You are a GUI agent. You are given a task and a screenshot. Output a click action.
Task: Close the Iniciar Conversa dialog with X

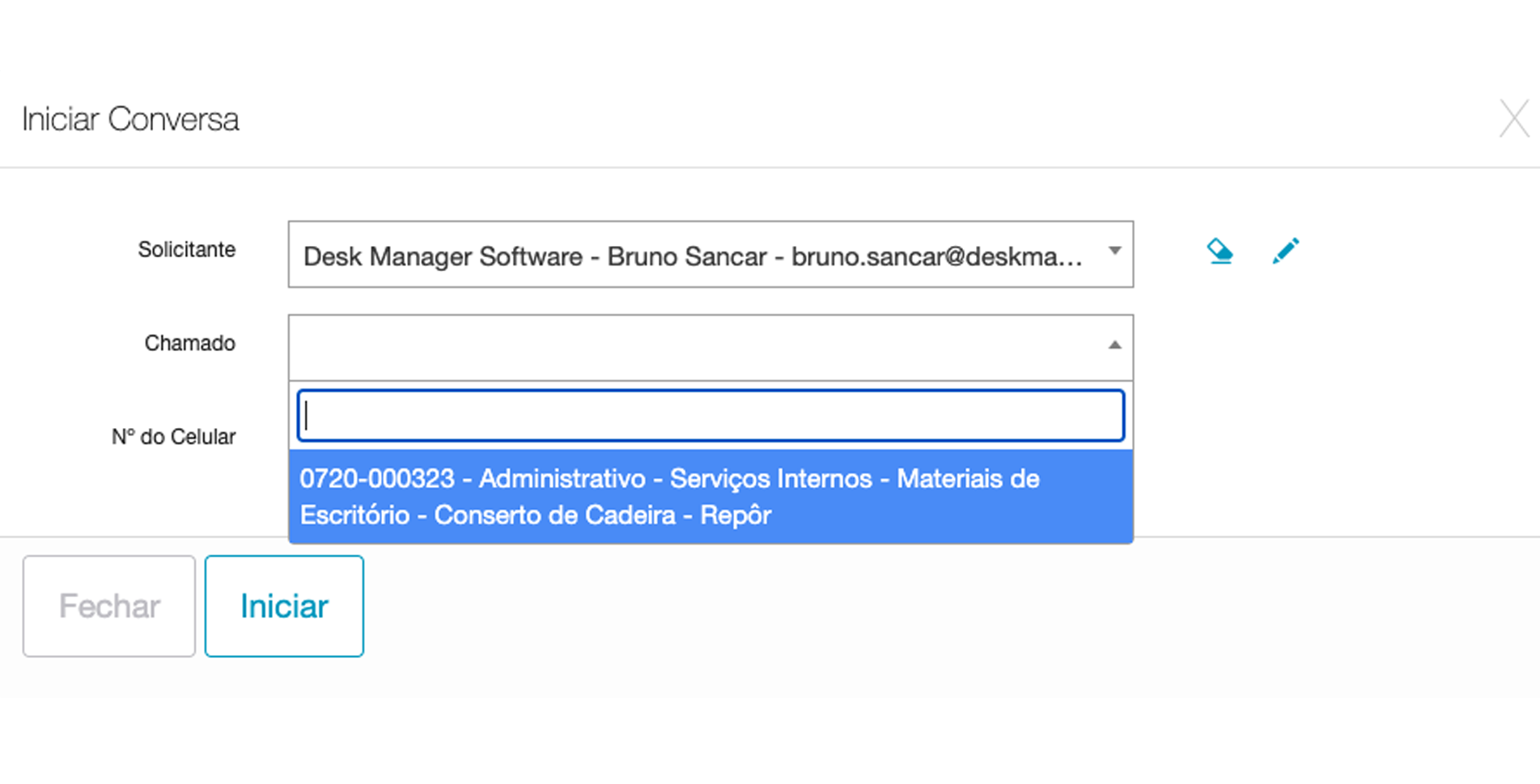[1513, 120]
